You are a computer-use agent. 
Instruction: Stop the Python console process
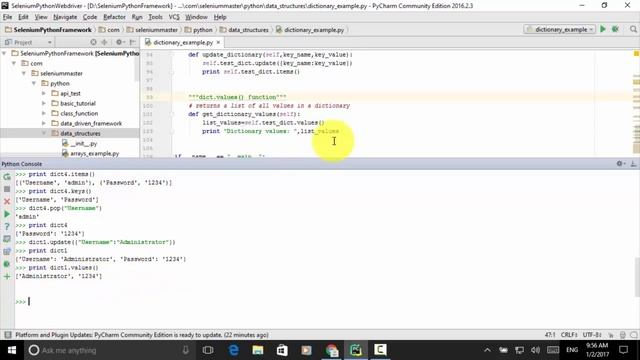point(7,189)
